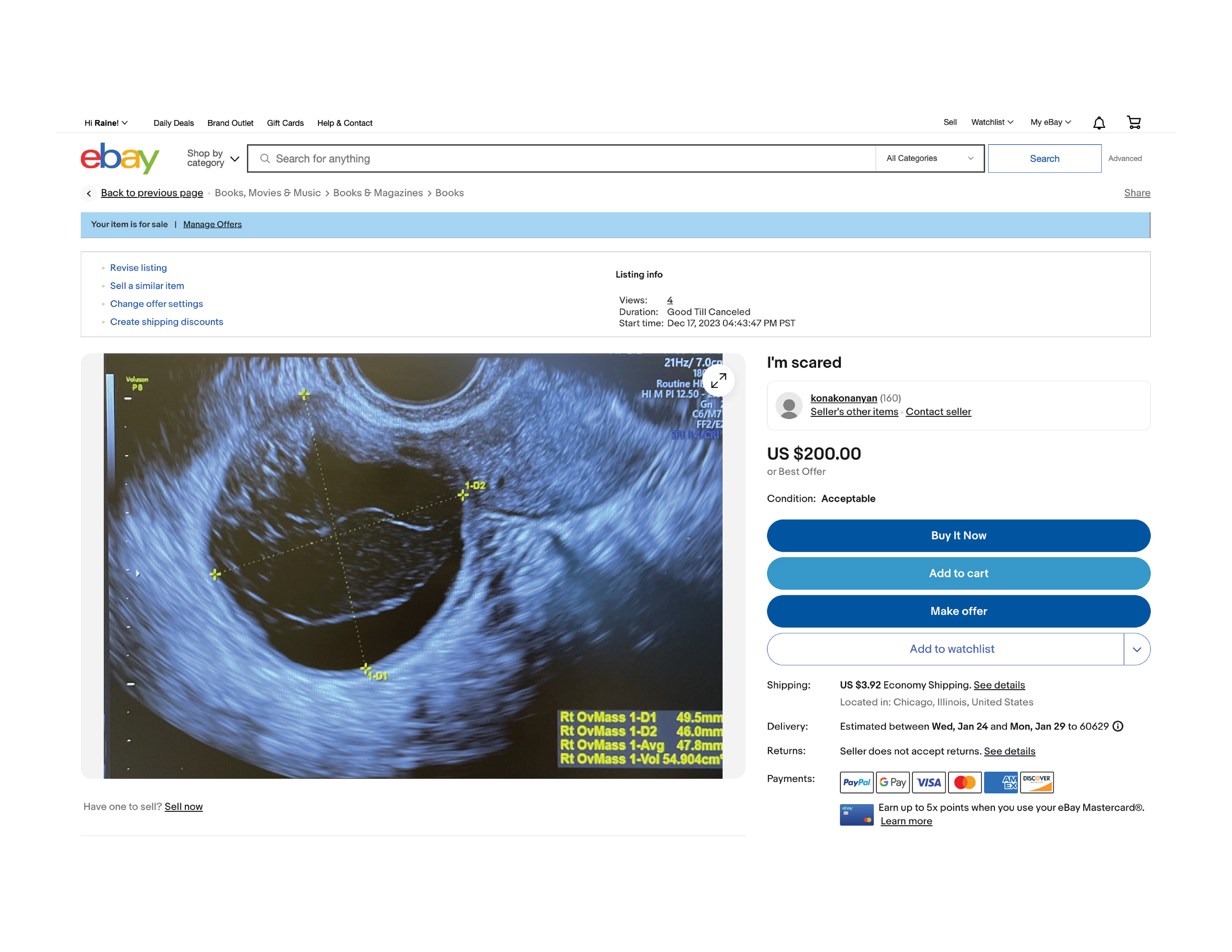
Task: Click the Make offer button
Action: pos(958,611)
